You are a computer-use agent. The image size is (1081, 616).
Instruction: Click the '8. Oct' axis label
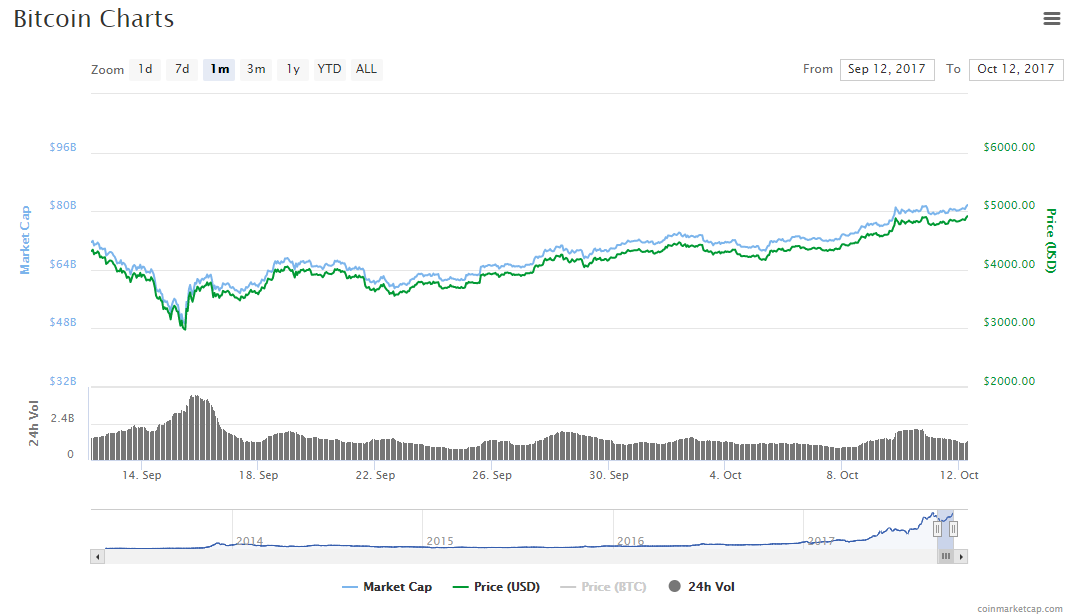coord(842,475)
